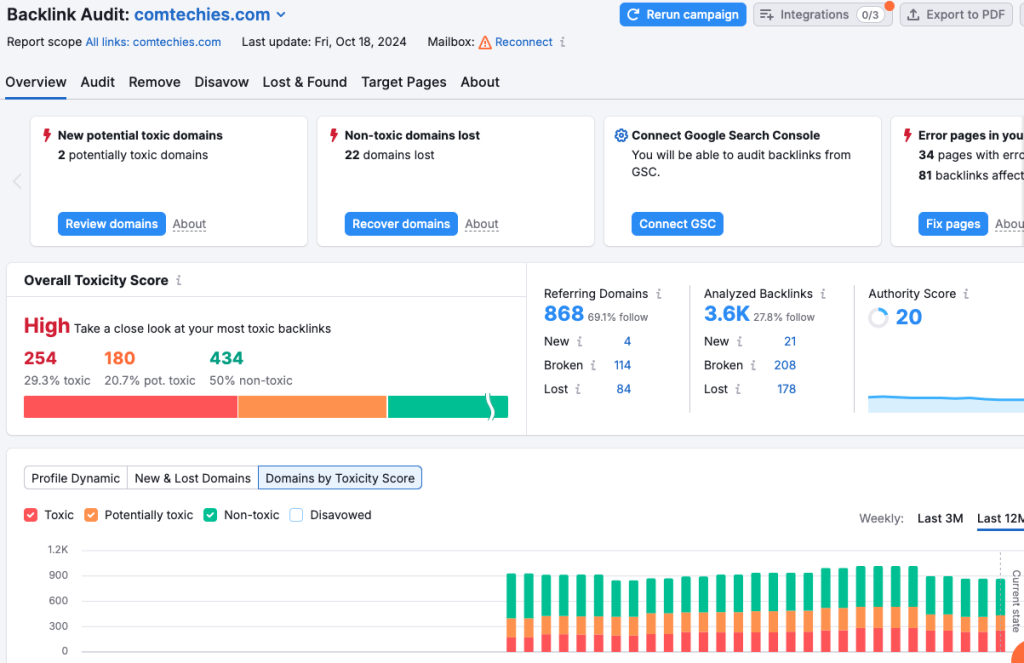This screenshot has width=1024, height=663.
Task: Click the Review domains button
Action: (111, 223)
